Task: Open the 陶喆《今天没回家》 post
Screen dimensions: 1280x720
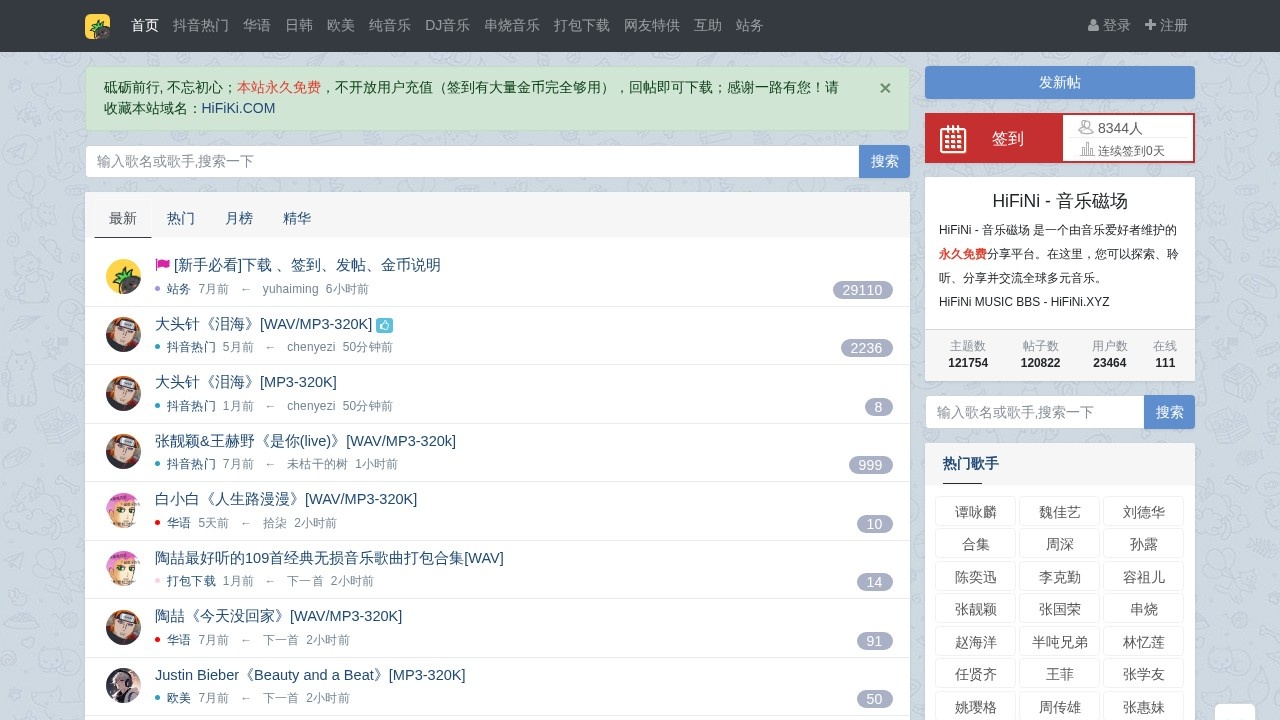Action: click(278, 616)
